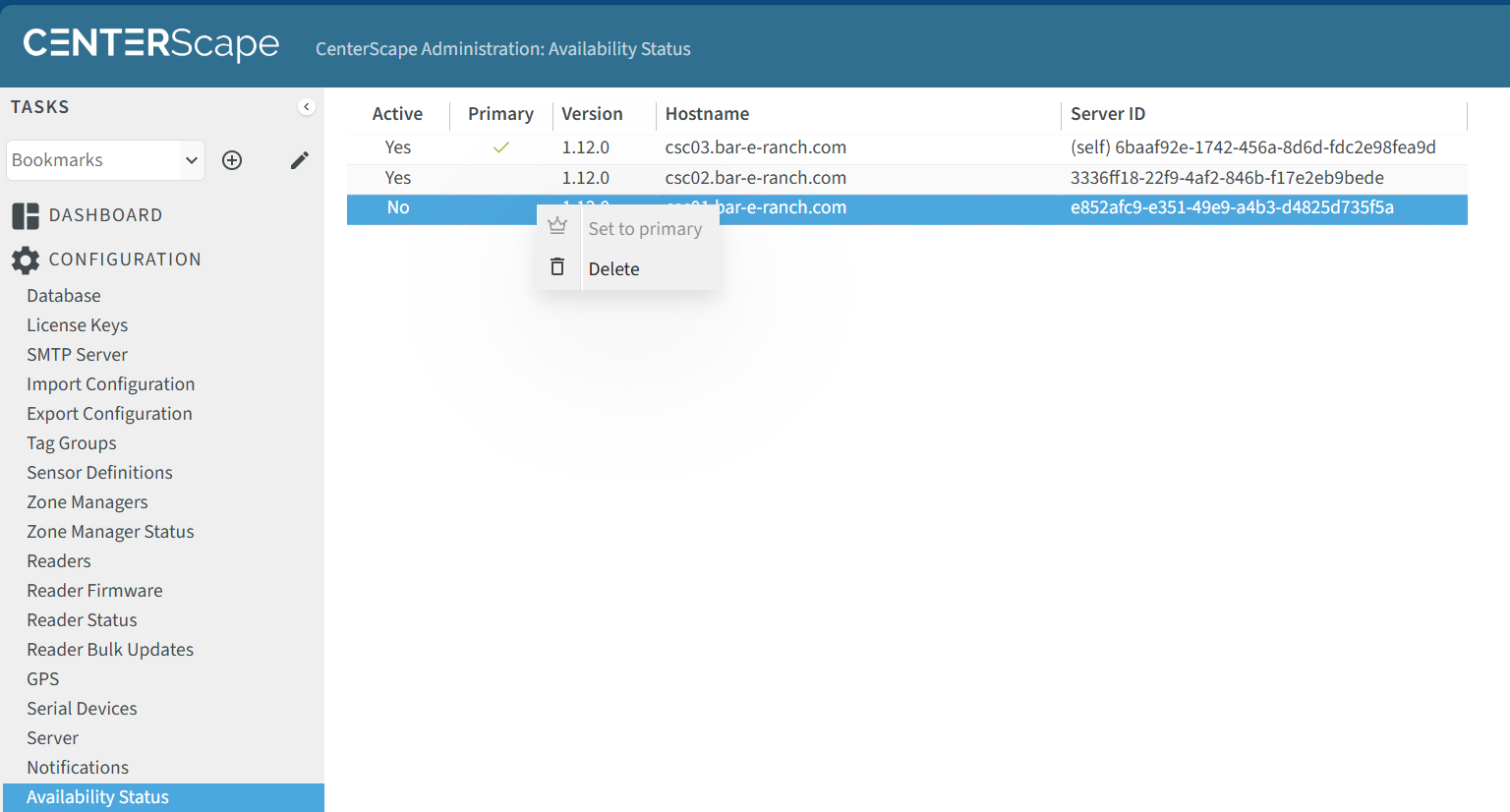Collapse the Tasks sidebar panel
Viewport: 1510px width, 812px height.
307,107
